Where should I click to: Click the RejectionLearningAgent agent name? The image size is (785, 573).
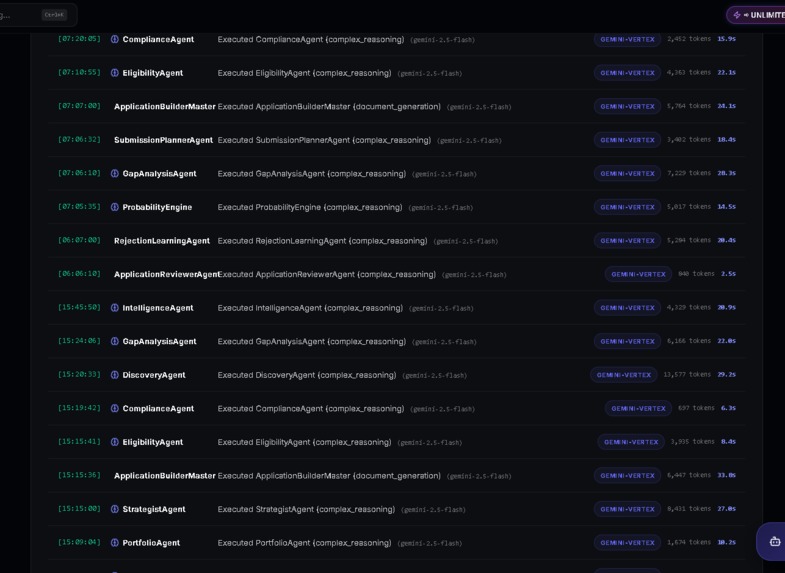pos(162,241)
